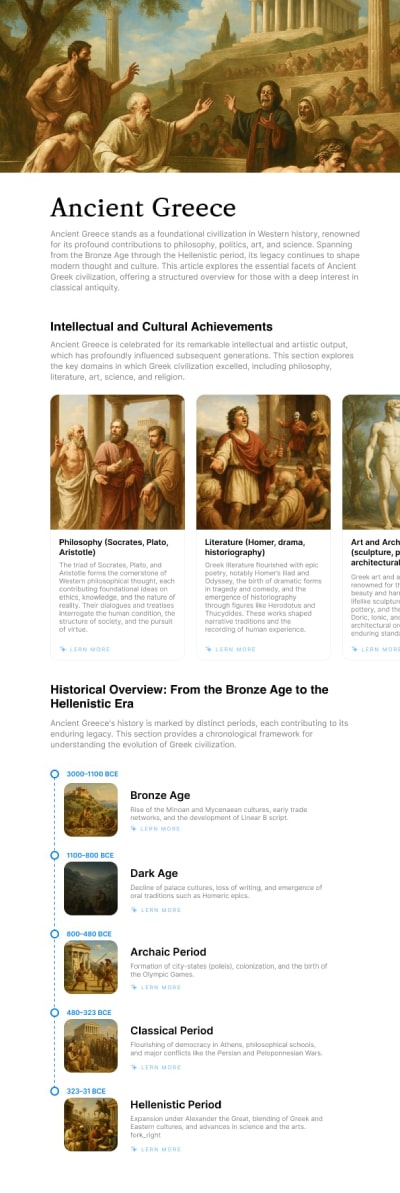Open the Bronze Age thumbnail image
Viewport: 400px width, 1193px height.
[x=90, y=810]
